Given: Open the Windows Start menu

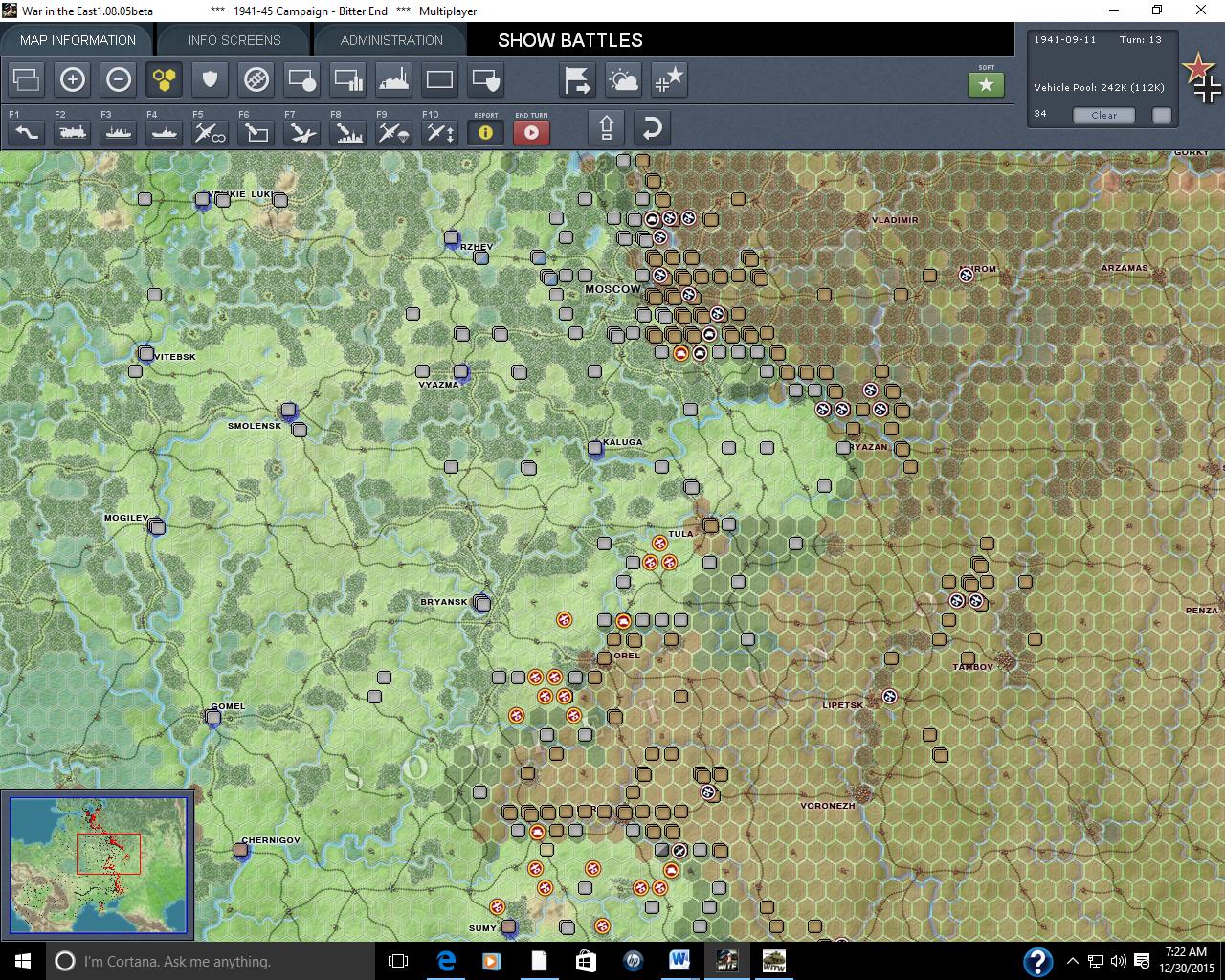Looking at the screenshot, I should pos(23,961).
